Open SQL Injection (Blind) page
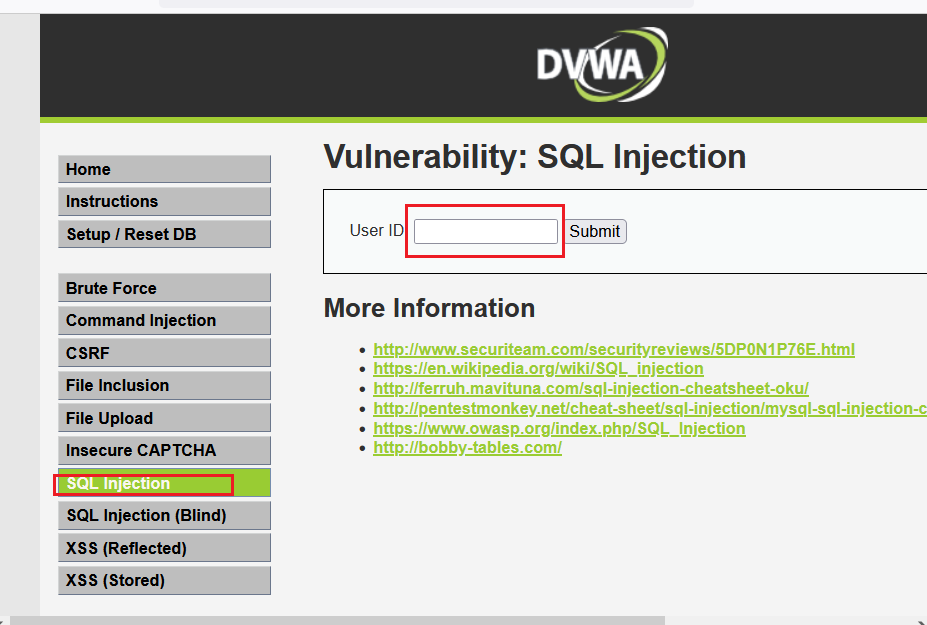 [164, 516]
